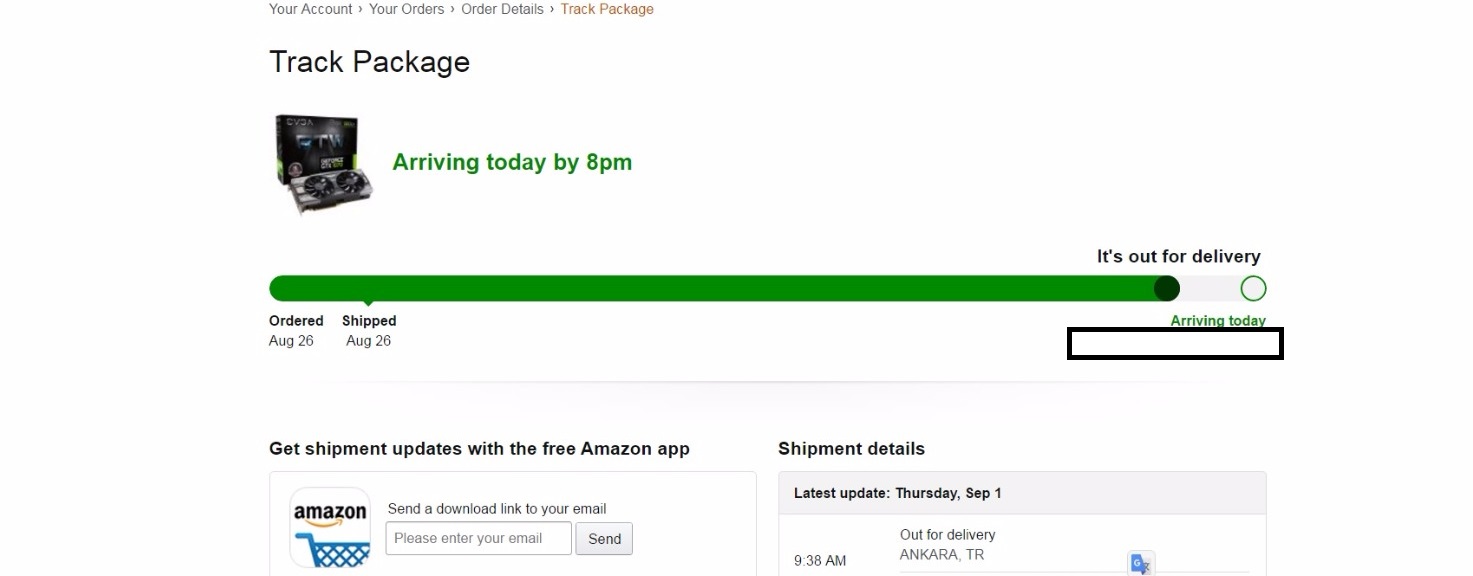Click the 'Shipped Aug 26' status label
Image resolution: width=1473 pixels, height=576 pixels.
pos(369,331)
